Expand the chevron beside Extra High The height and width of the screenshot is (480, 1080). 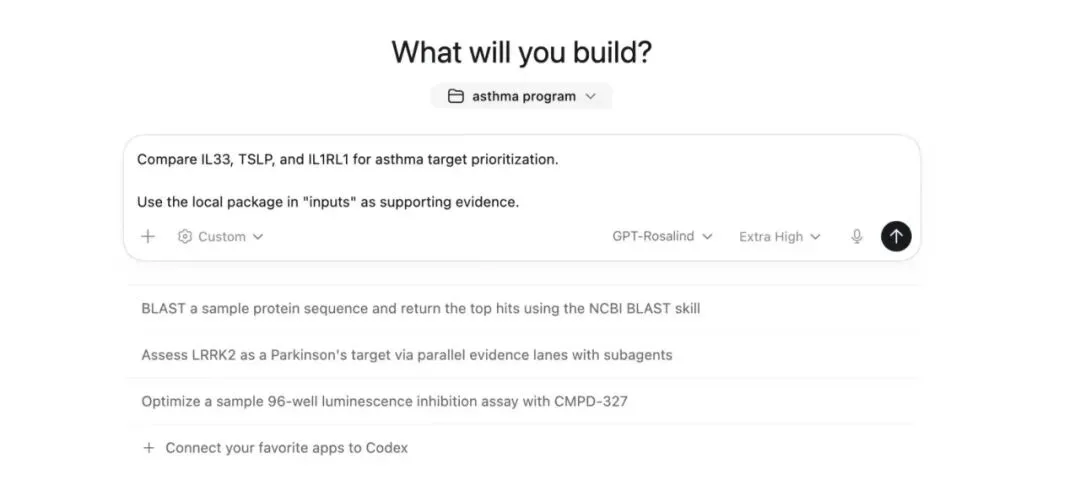pyautogui.click(x=815, y=237)
